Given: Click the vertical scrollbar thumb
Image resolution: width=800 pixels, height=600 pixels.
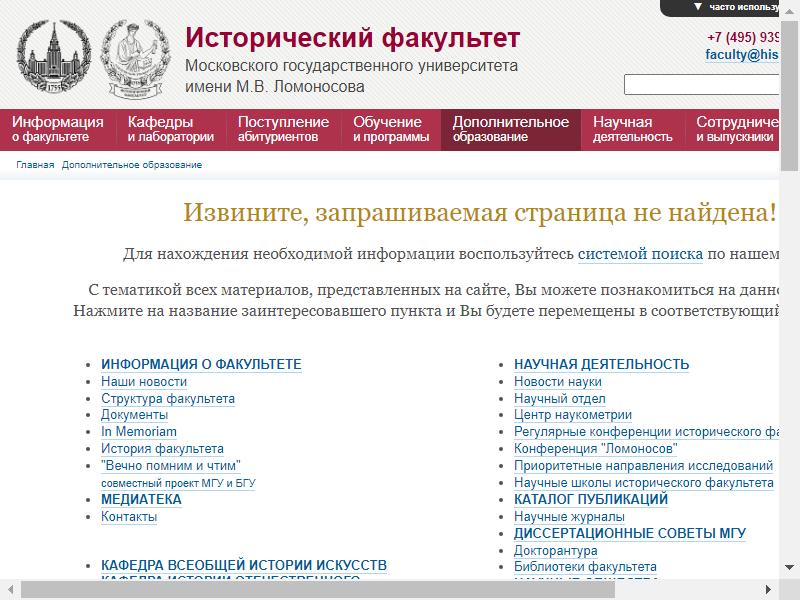Looking at the screenshot, I should point(790,90).
